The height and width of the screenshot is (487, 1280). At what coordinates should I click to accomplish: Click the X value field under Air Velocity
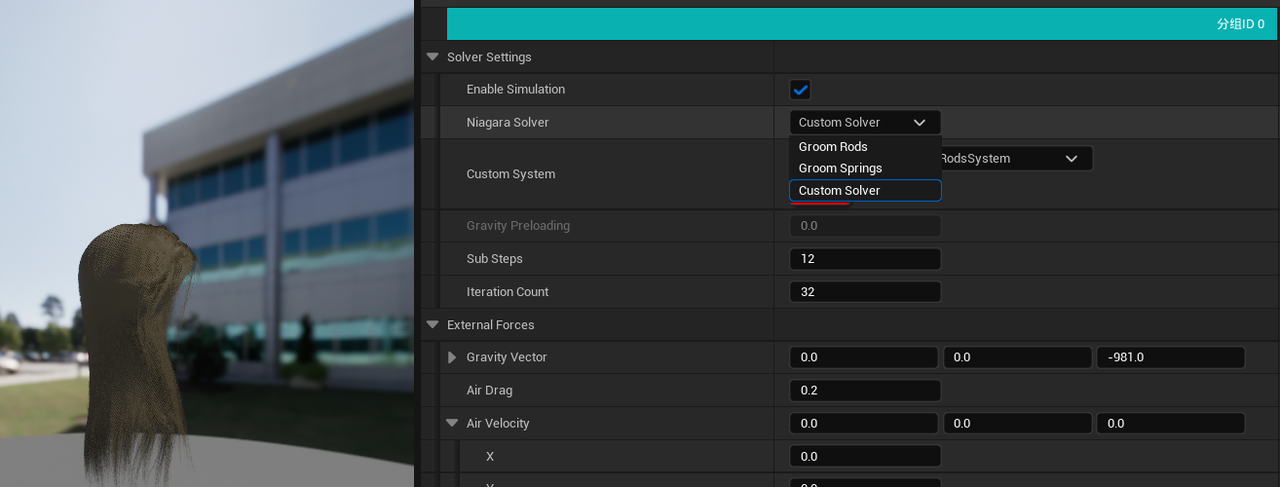point(864,456)
